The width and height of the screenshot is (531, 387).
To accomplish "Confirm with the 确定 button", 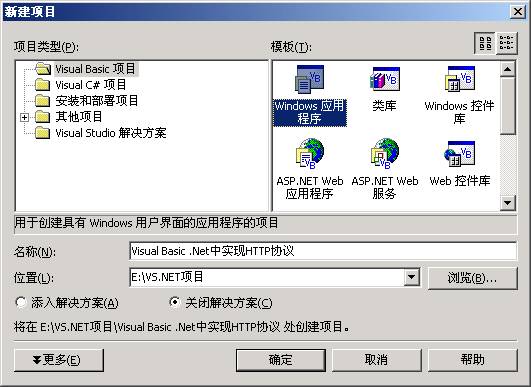I will [x=281, y=360].
